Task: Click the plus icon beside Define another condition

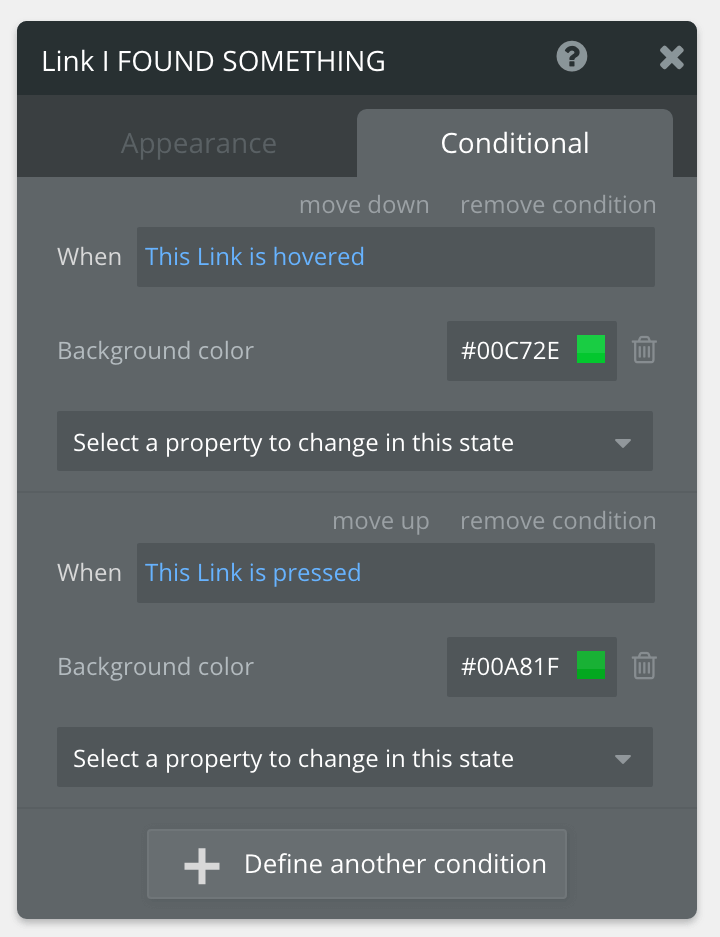Action: pos(200,864)
